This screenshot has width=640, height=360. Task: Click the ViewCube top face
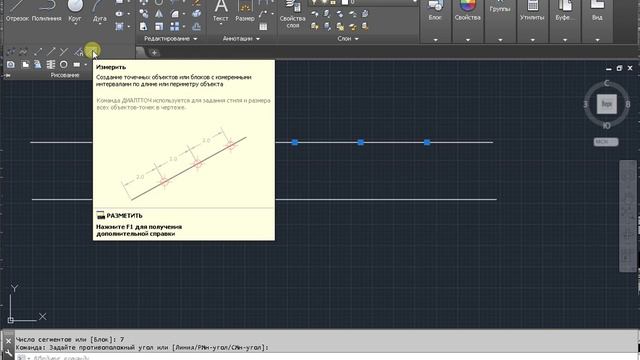[x=607, y=104]
